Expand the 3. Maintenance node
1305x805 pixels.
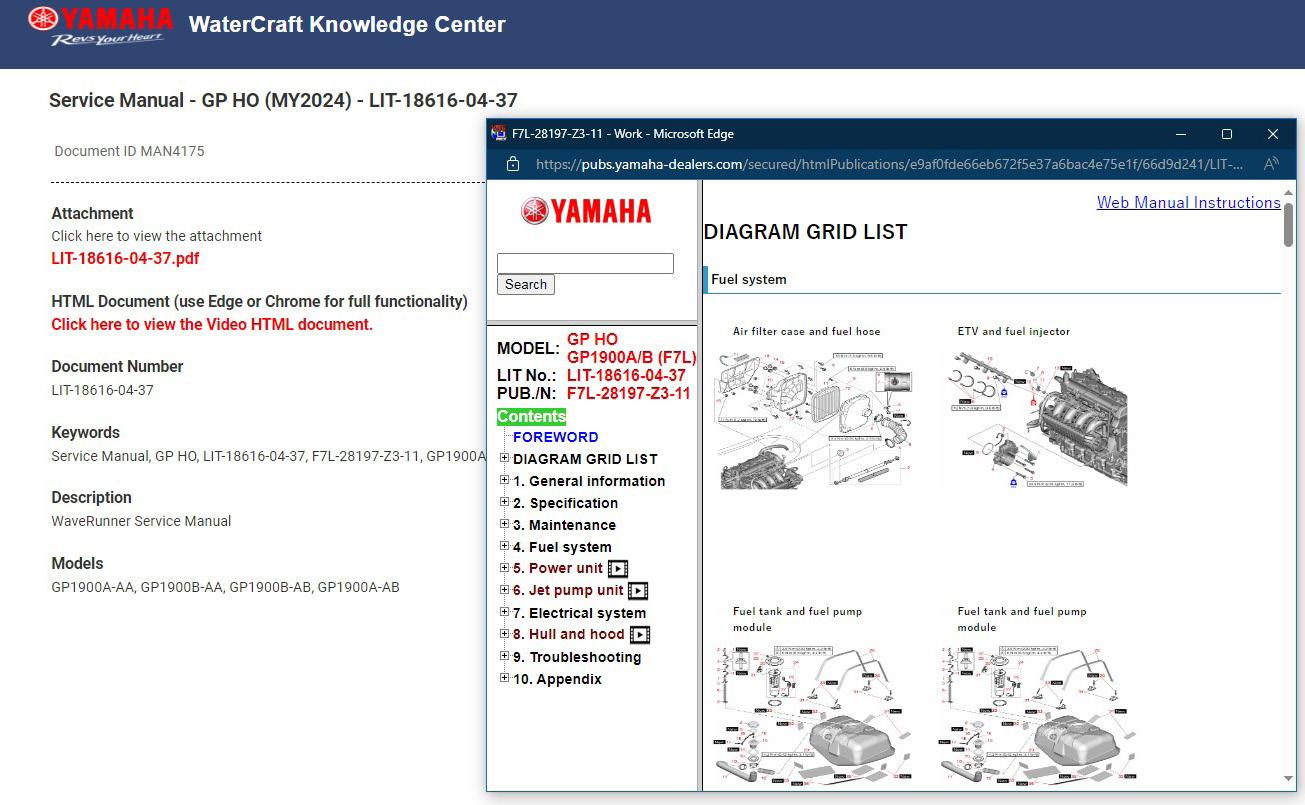(505, 524)
